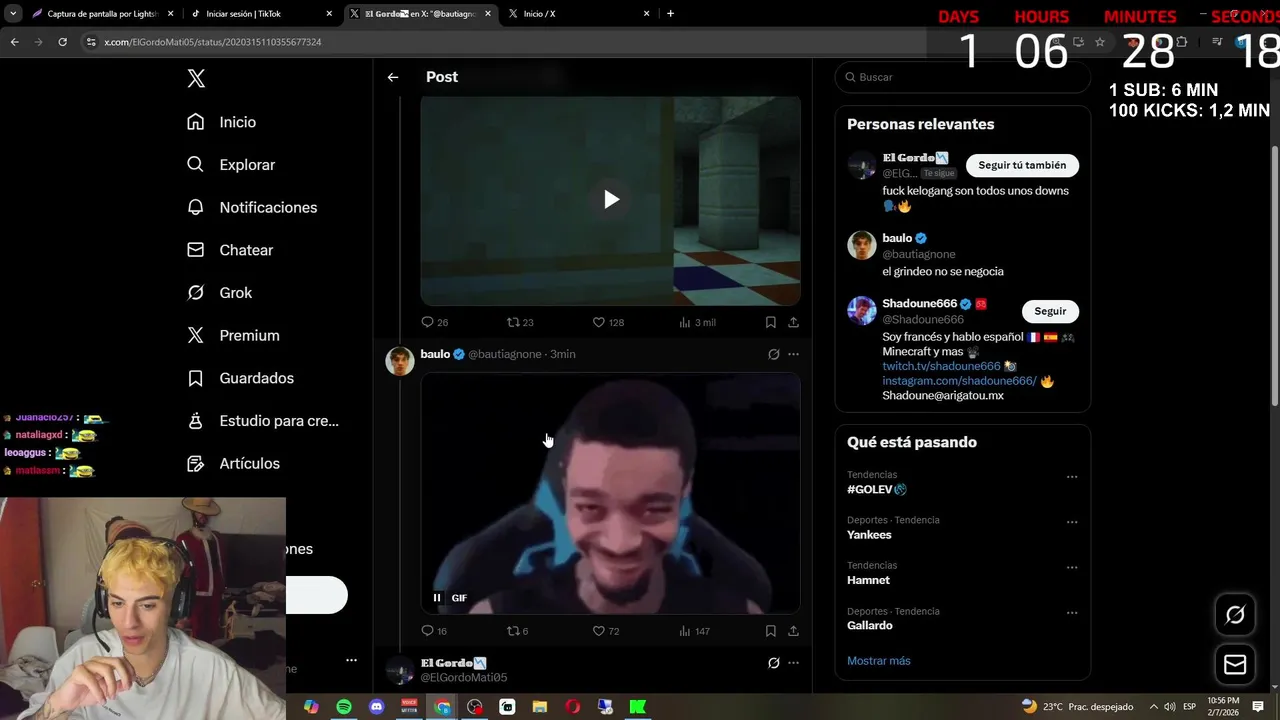The image size is (1280, 720).
Task: Open more options on El Gordo's bottom post
Action: tap(793, 663)
